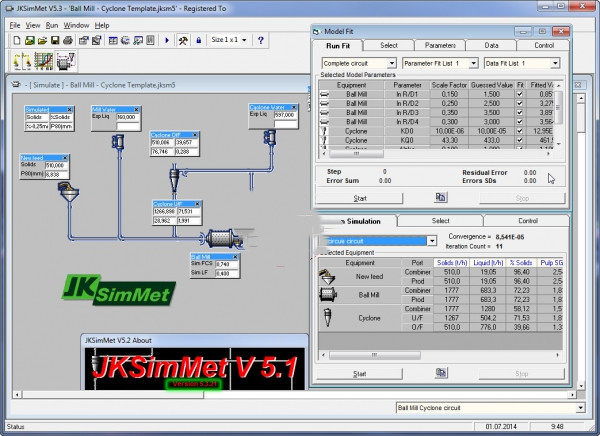Switch to Simulation Select tab
This screenshot has height=436, width=600.
point(440,221)
